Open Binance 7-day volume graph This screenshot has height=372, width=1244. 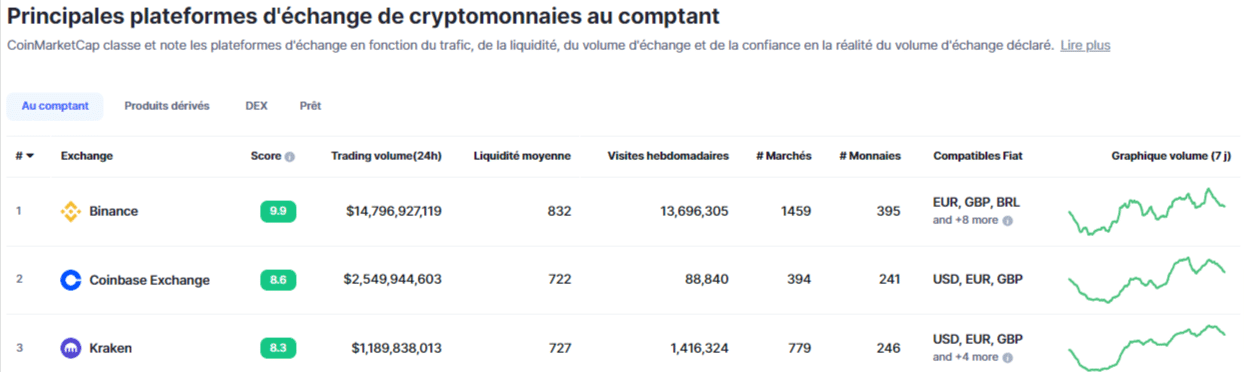click(x=1147, y=211)
